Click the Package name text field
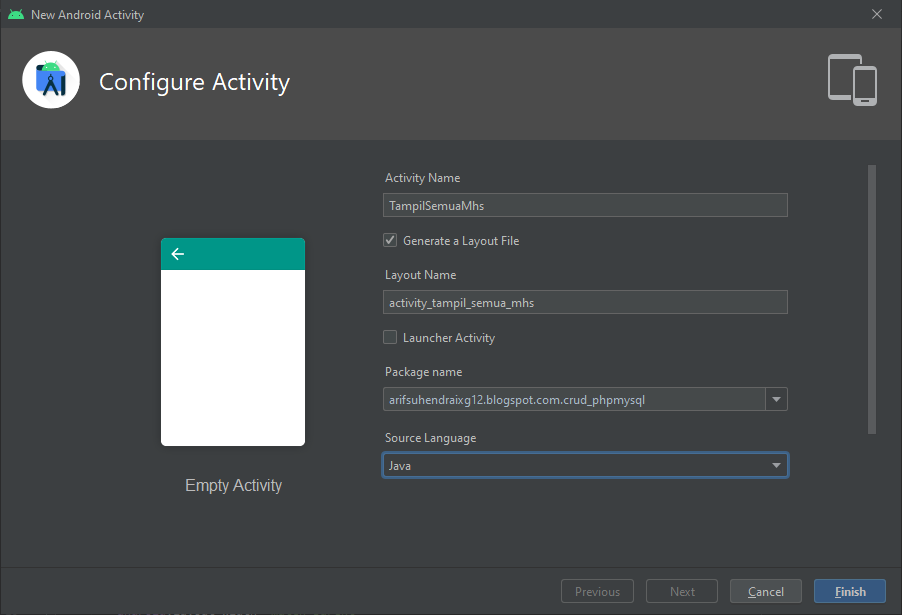902x615 pixels. click(x=574, y=399)
